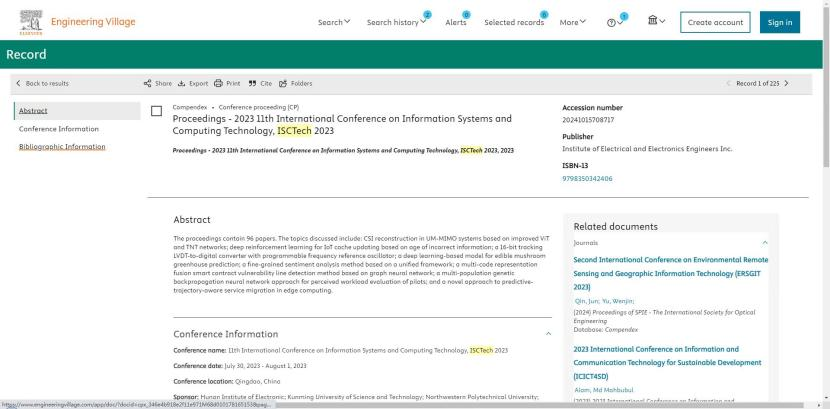Click publisher name text
The height and width of the screenshot is (409, 830).
[647, 149]
